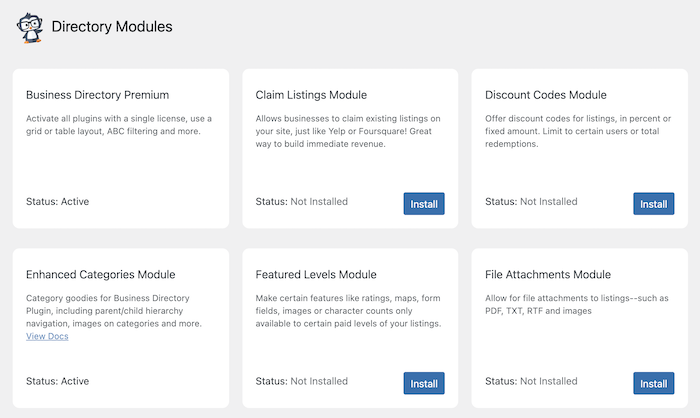Image resolution: width=700 pixels, height=418 pixels.
Task: Click Status: Not Installed for Featured Levels
Action: [x=301, y=381]
